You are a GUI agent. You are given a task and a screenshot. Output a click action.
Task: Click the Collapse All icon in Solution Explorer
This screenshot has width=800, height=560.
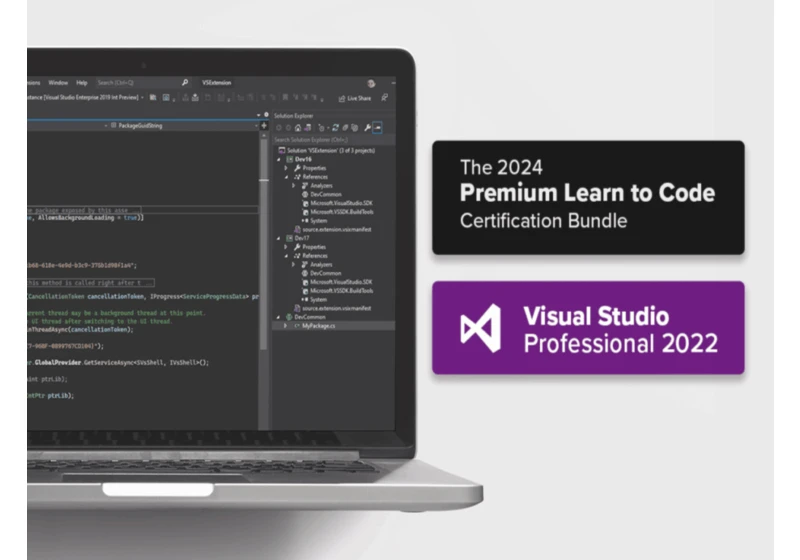pyautogui.click(x=345, y=128)
